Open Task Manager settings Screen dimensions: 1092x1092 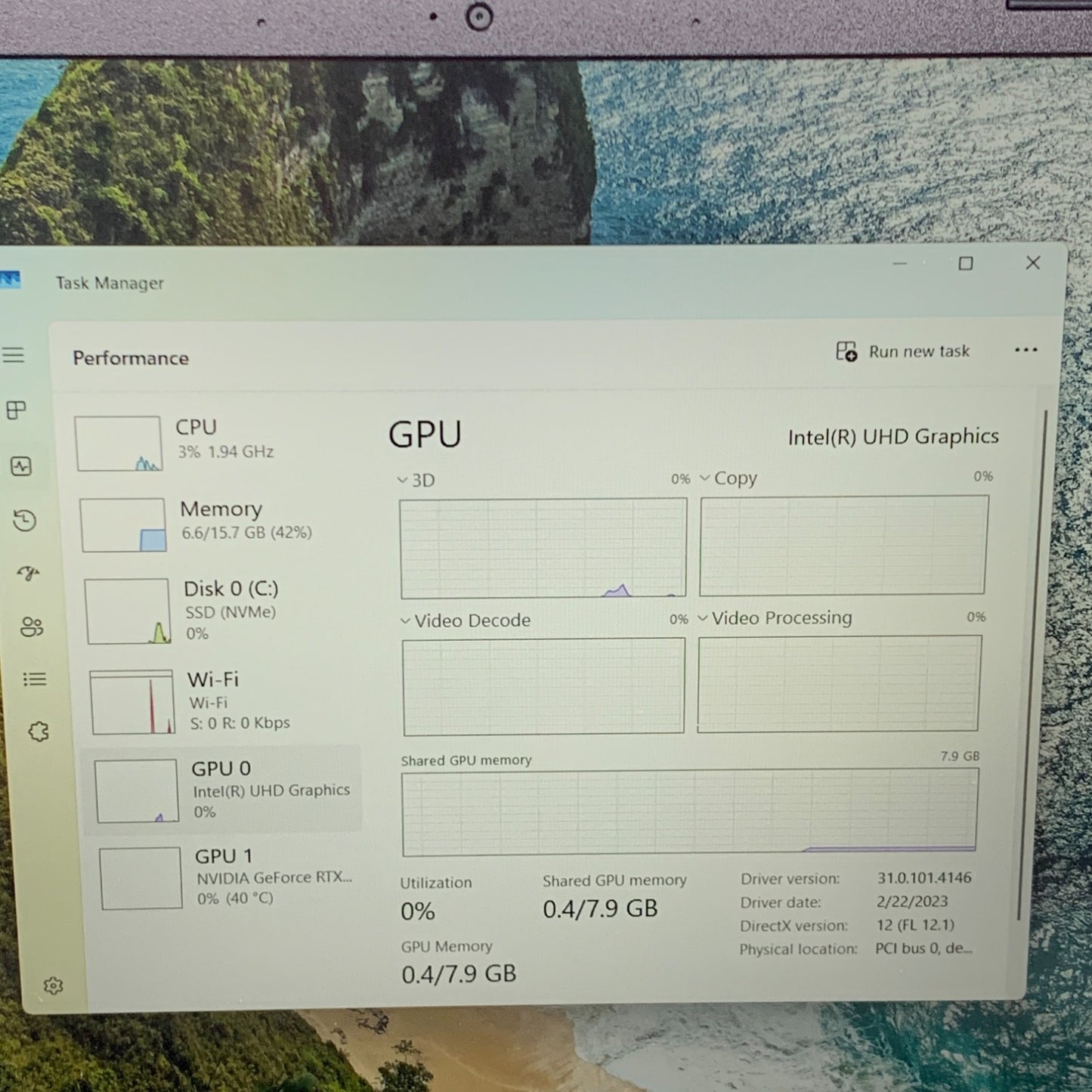[53, 986]
